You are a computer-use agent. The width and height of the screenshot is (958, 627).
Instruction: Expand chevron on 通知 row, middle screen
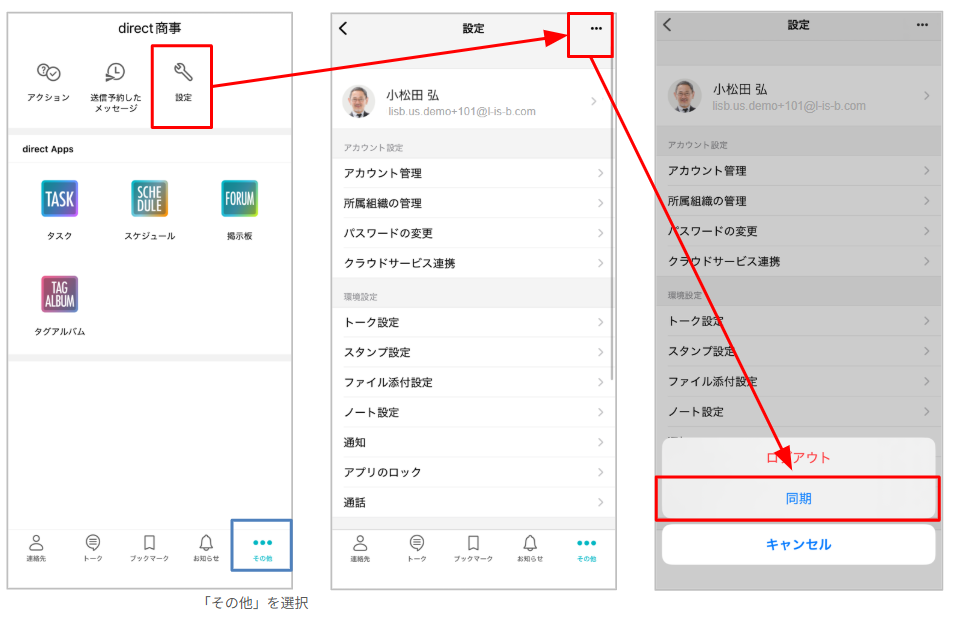(x=601, y=442)
